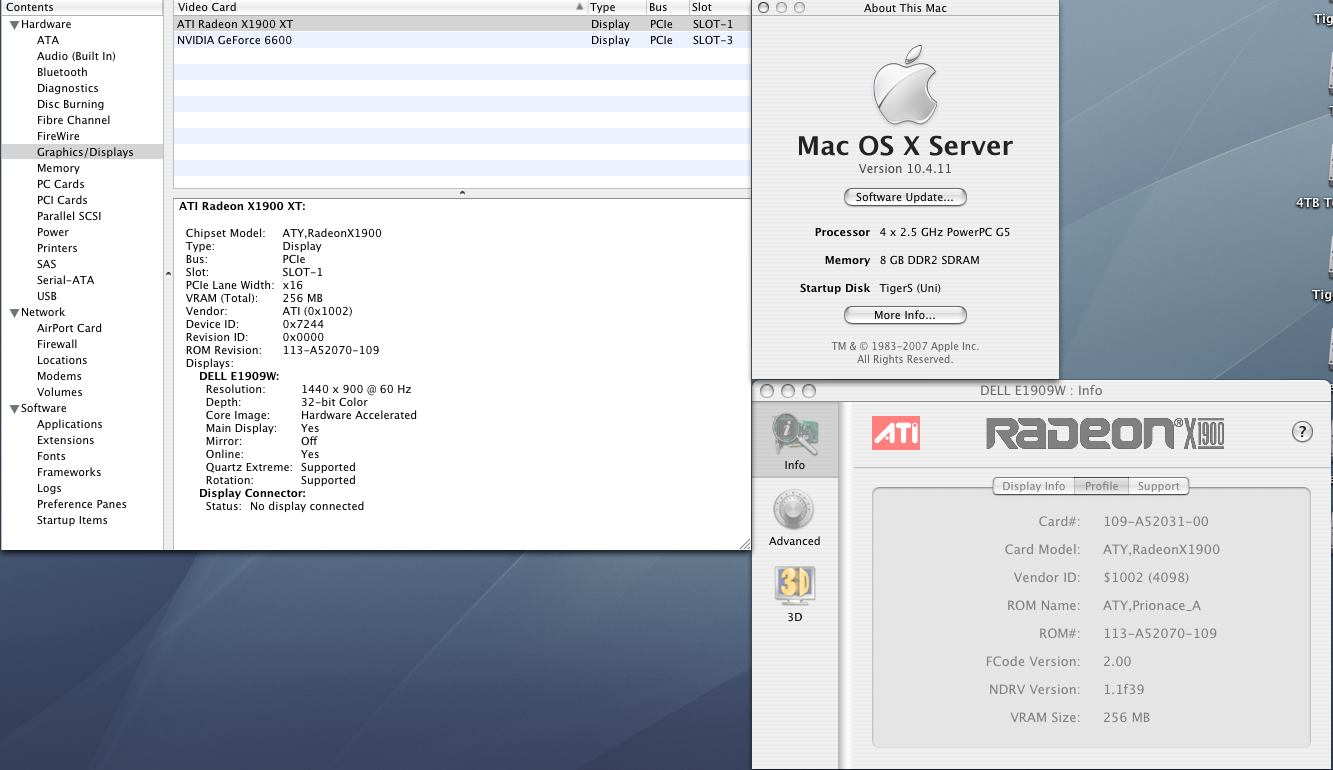1333x770 pixels.
Task: Click the sidebar collapse handle
Action: coord(168,274)
